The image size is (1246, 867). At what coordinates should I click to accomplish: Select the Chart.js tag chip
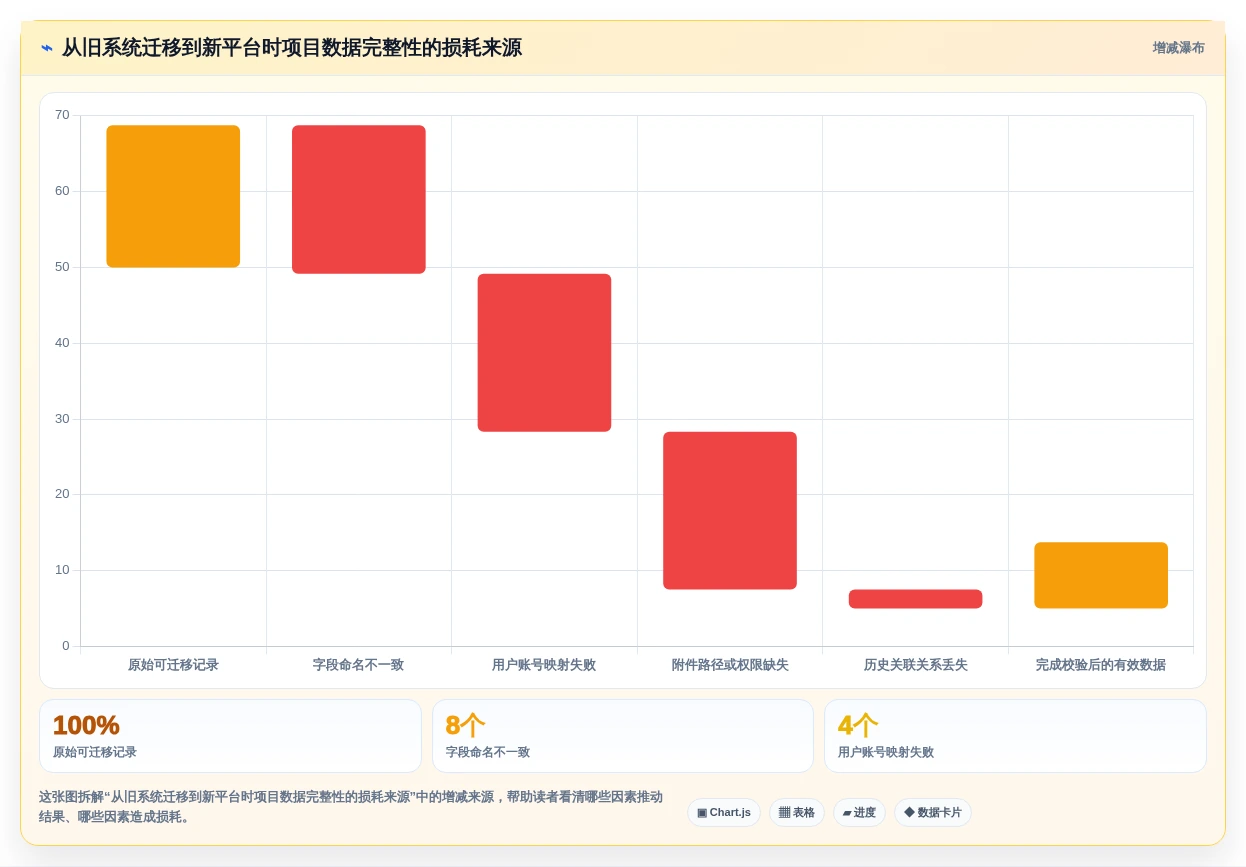click(x=724, y=812)
